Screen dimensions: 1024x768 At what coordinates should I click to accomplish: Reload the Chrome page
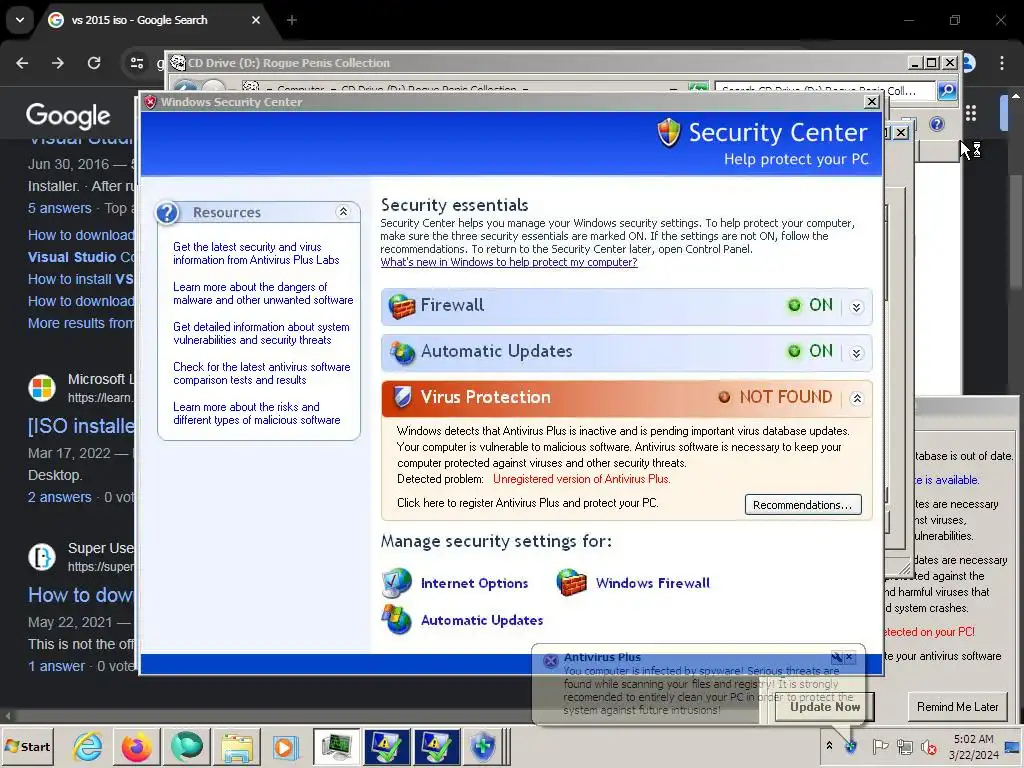click(x=94, y=63)
